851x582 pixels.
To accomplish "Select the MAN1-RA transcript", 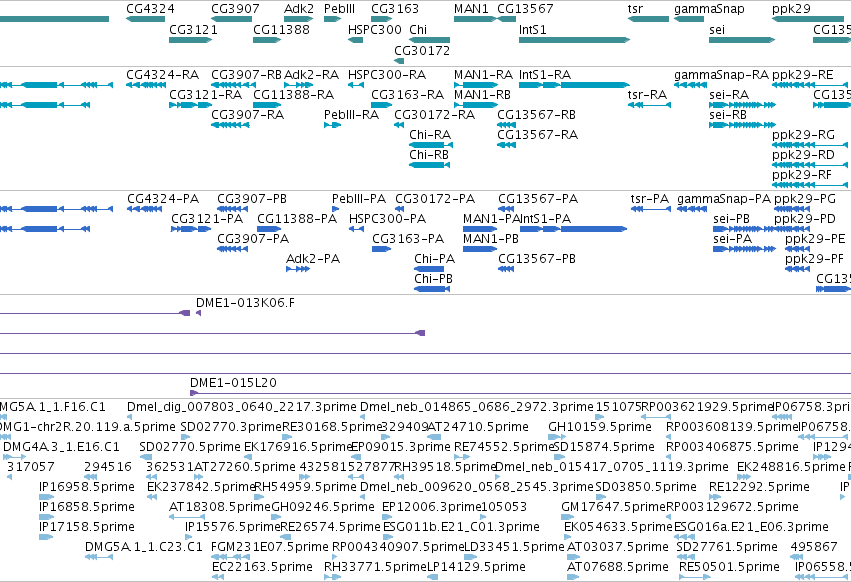I will click(475, 85).
